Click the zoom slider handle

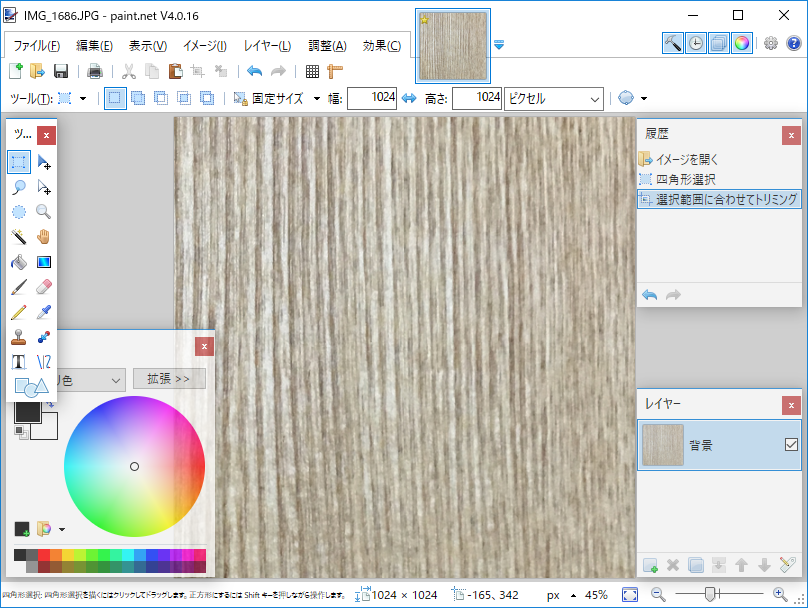[x=710, y=594]
